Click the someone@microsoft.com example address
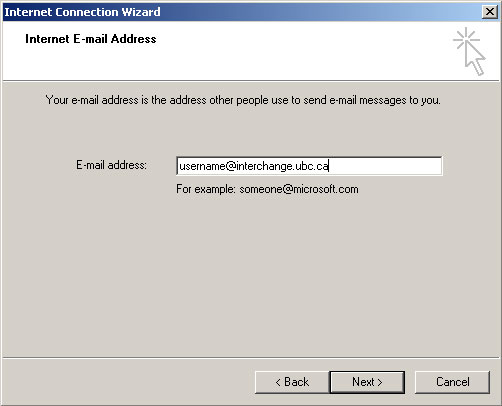This screenshot has width=502, height=406. [299, 189]
